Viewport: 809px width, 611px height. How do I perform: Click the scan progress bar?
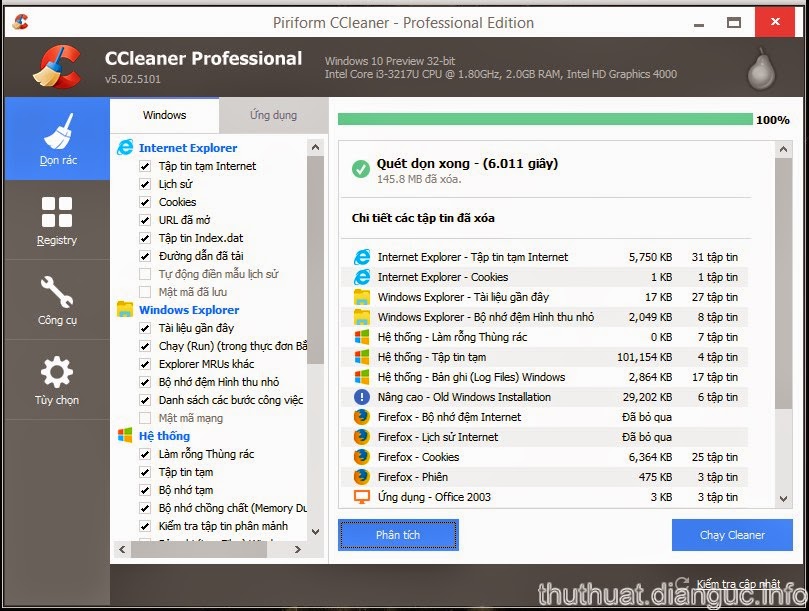(545, 119)
